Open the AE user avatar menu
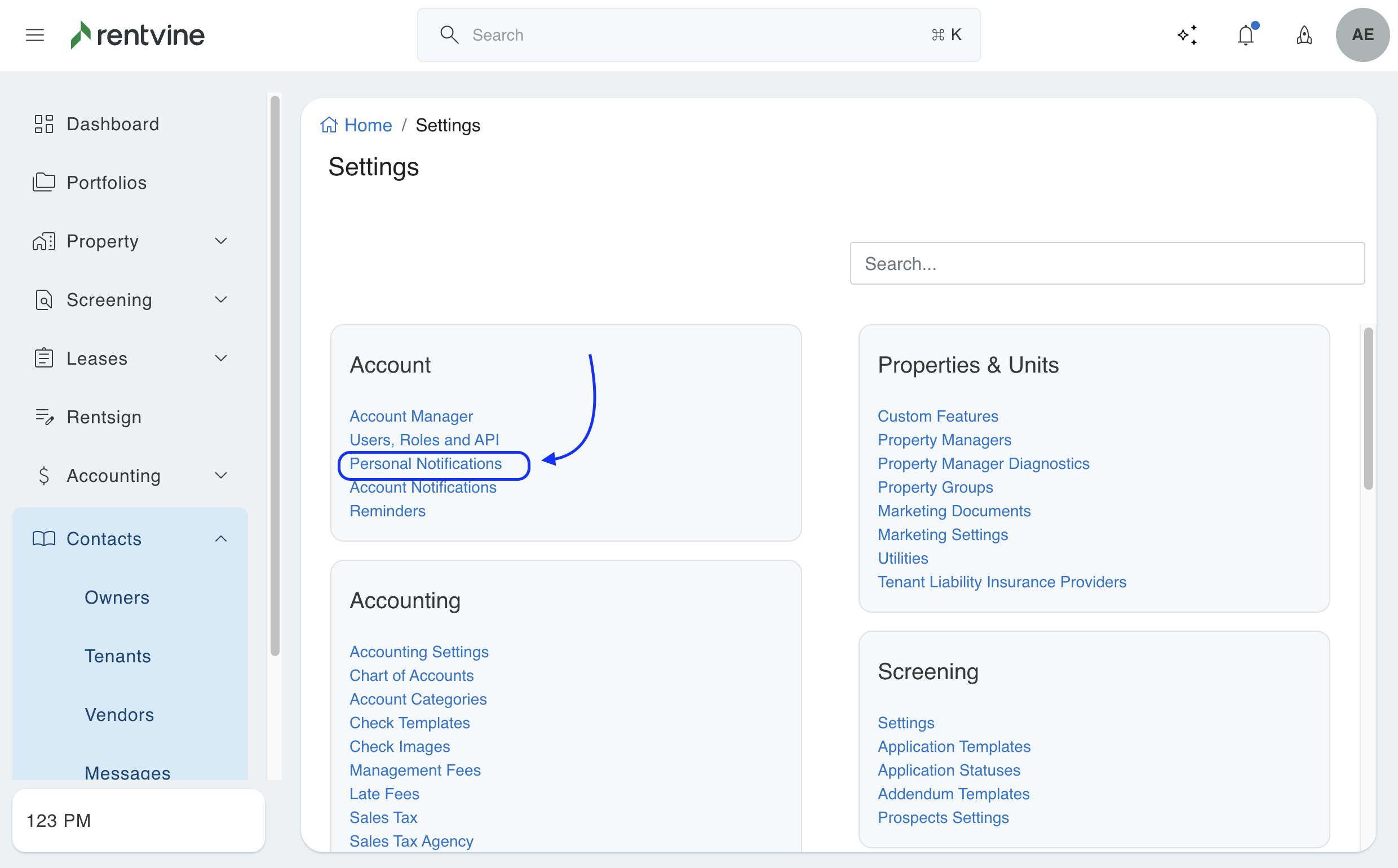The image size is (1398, 868). (1362, 35)
